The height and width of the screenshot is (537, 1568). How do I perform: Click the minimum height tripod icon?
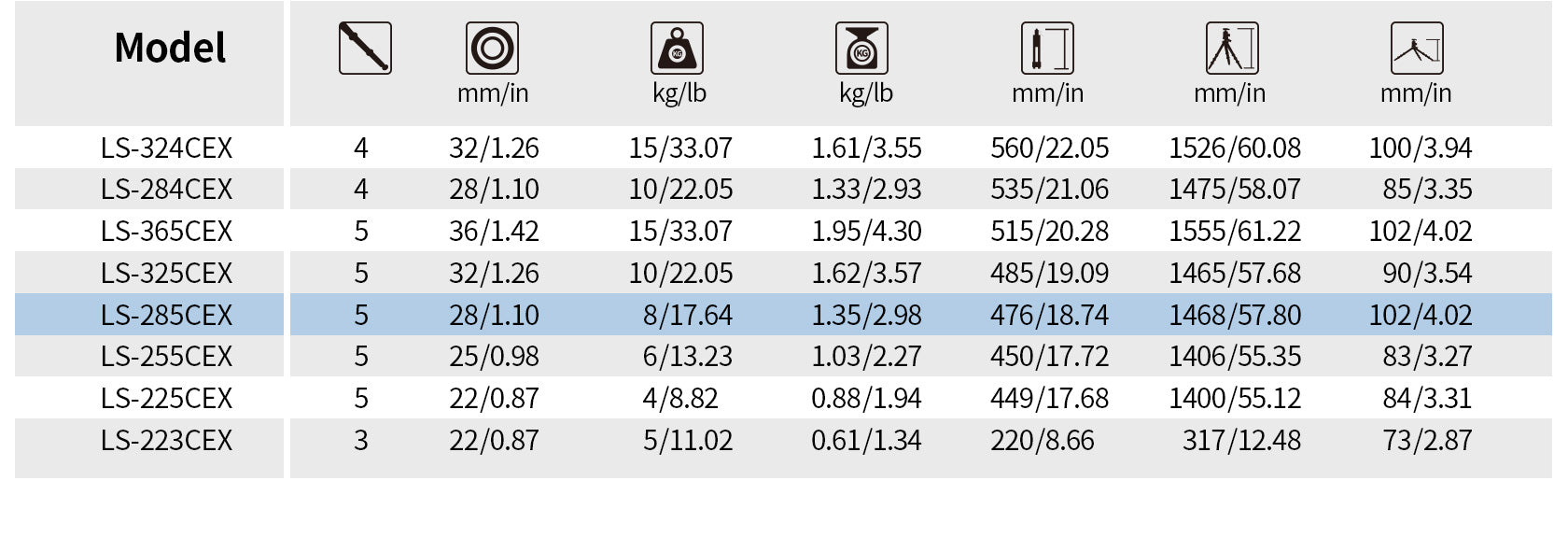point(1417,49)
